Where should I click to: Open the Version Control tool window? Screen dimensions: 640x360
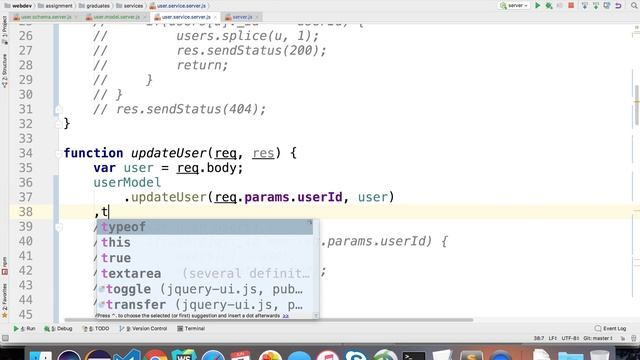[143, 329]
